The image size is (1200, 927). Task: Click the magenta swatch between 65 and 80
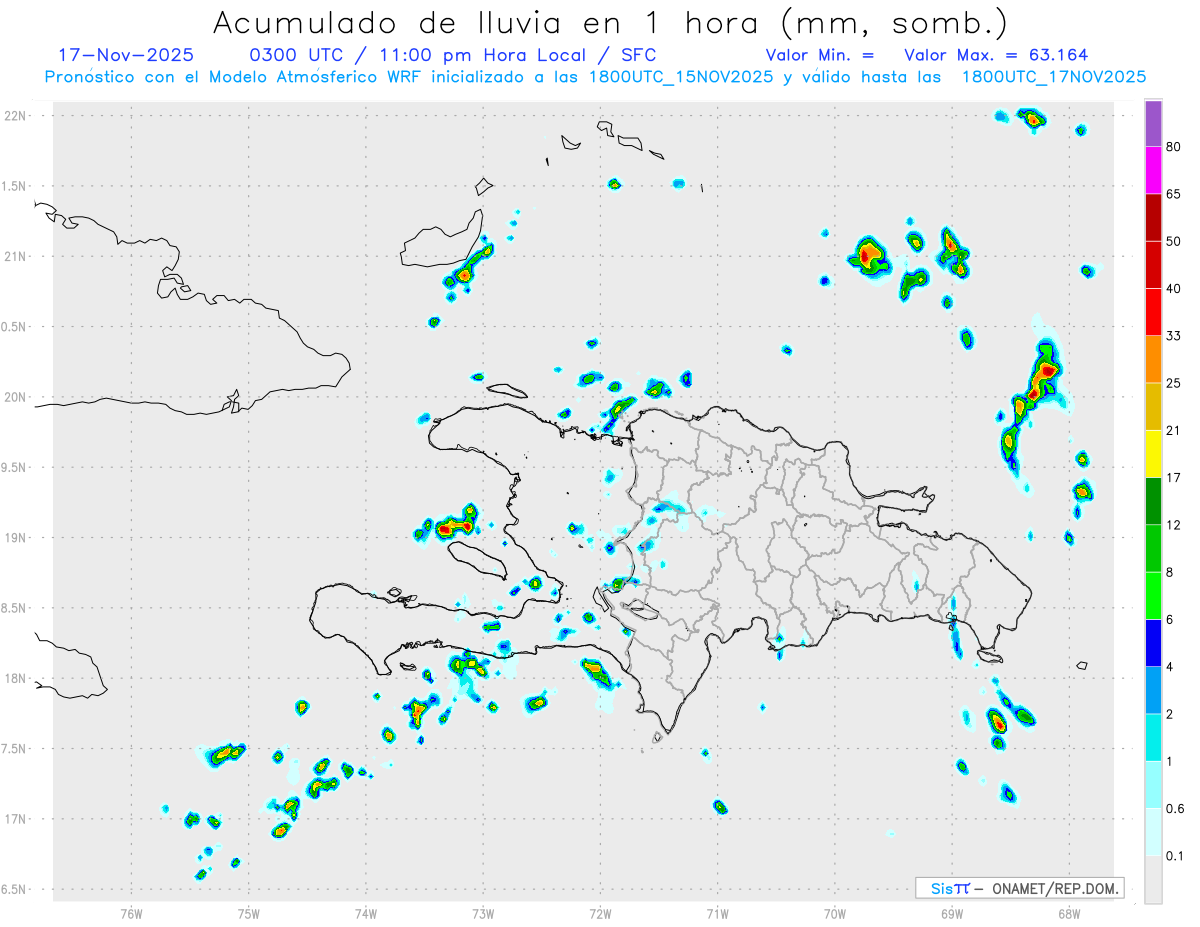(1153, 170)
